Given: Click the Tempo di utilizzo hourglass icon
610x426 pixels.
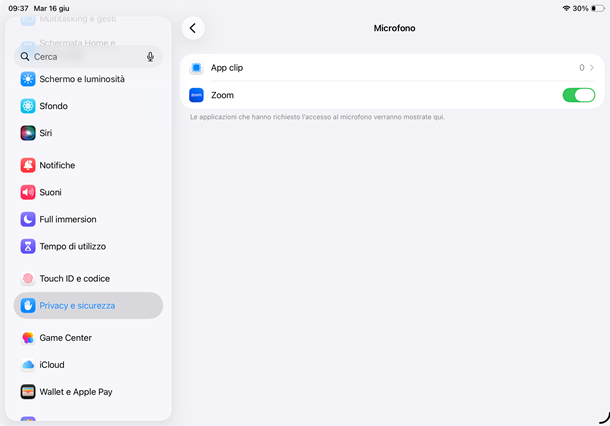Looking at the screenshot, I should click(x=28, y=246).
